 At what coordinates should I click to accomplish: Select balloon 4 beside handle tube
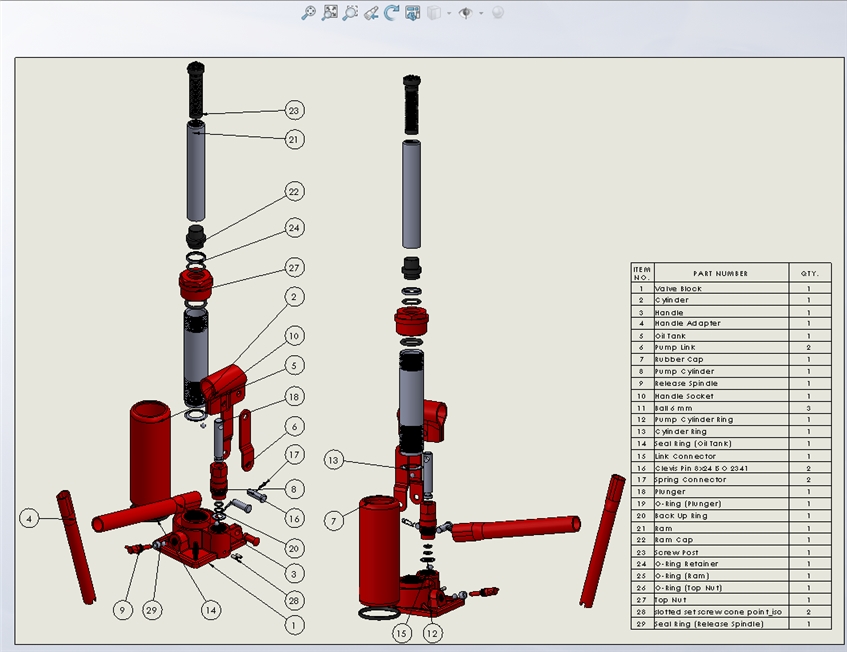tap(29, 519)
